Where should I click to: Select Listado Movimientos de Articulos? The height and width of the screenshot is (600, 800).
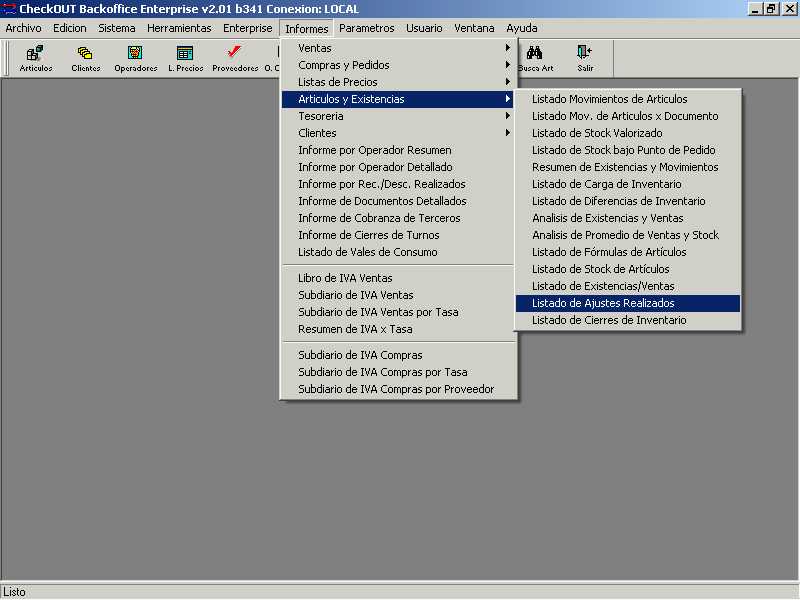coord(628,99)
